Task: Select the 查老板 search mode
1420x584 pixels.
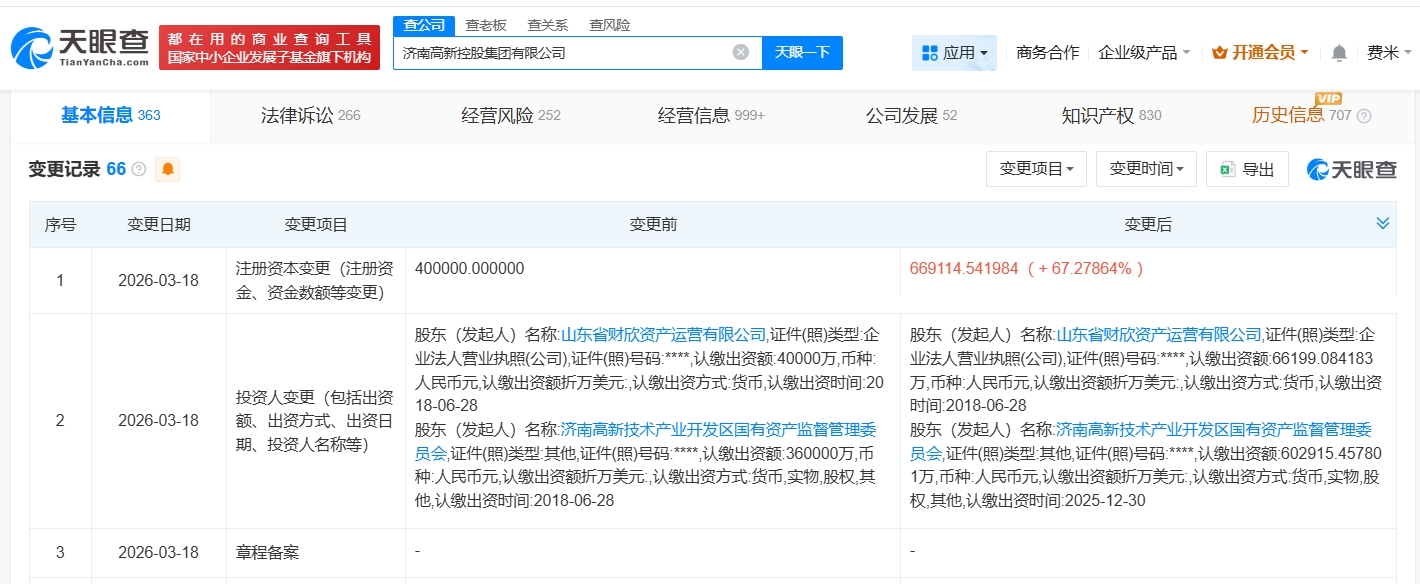Action: click(486, 25)
